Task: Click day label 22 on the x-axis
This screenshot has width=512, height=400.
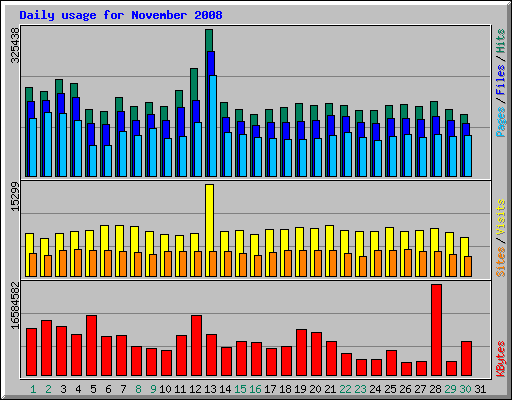Action: [345, 389]
